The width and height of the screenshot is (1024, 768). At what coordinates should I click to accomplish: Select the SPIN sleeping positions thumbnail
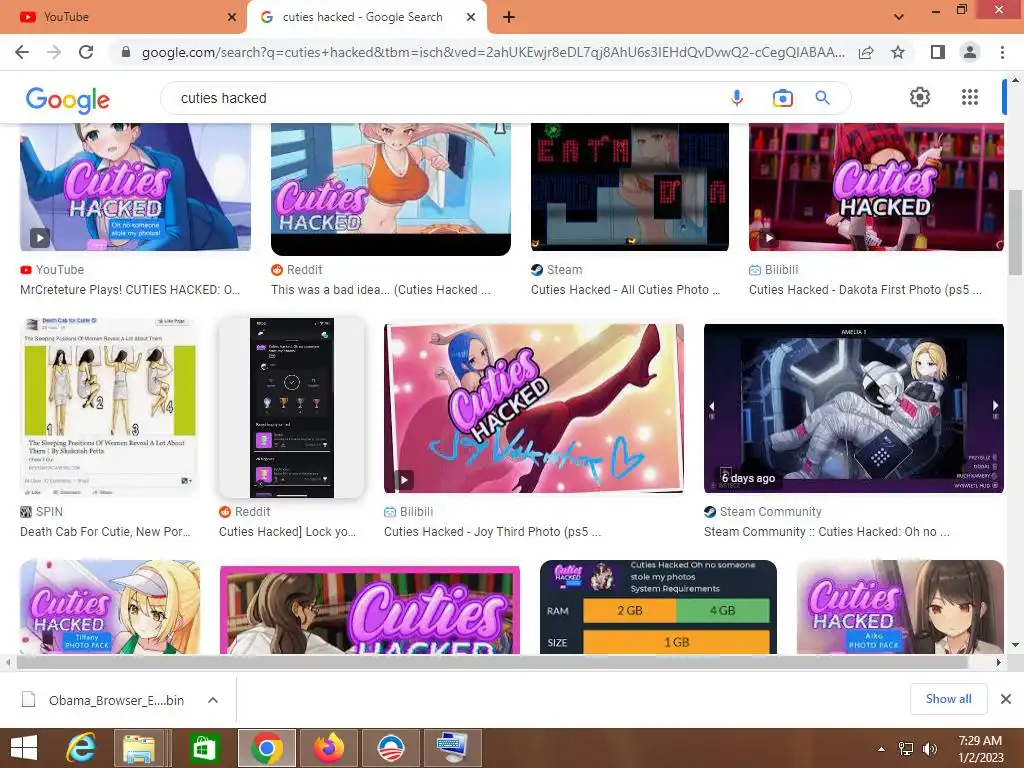point(109,408)
